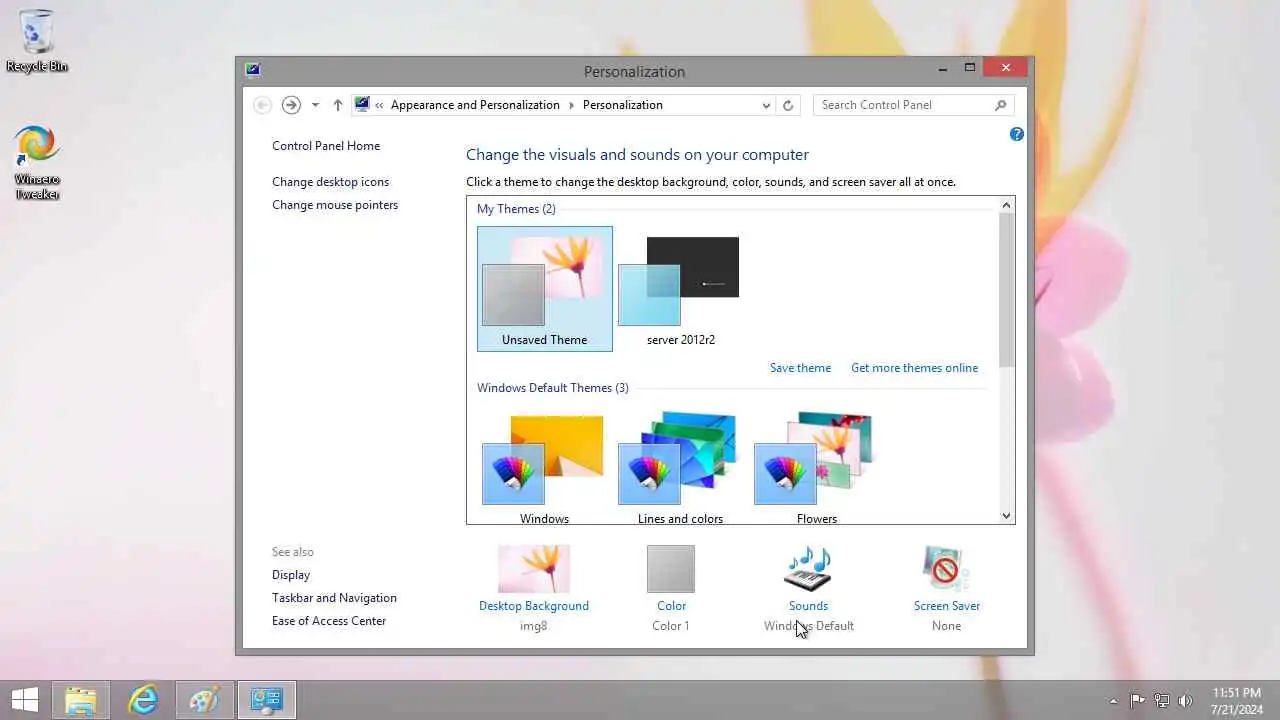Open the Display link
This screenshot has height=720, width=1280.
pos(291,575)
